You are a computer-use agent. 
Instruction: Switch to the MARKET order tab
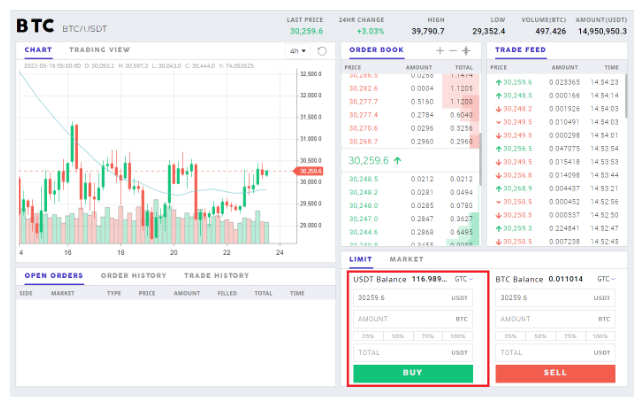click(x=406, y=259)
